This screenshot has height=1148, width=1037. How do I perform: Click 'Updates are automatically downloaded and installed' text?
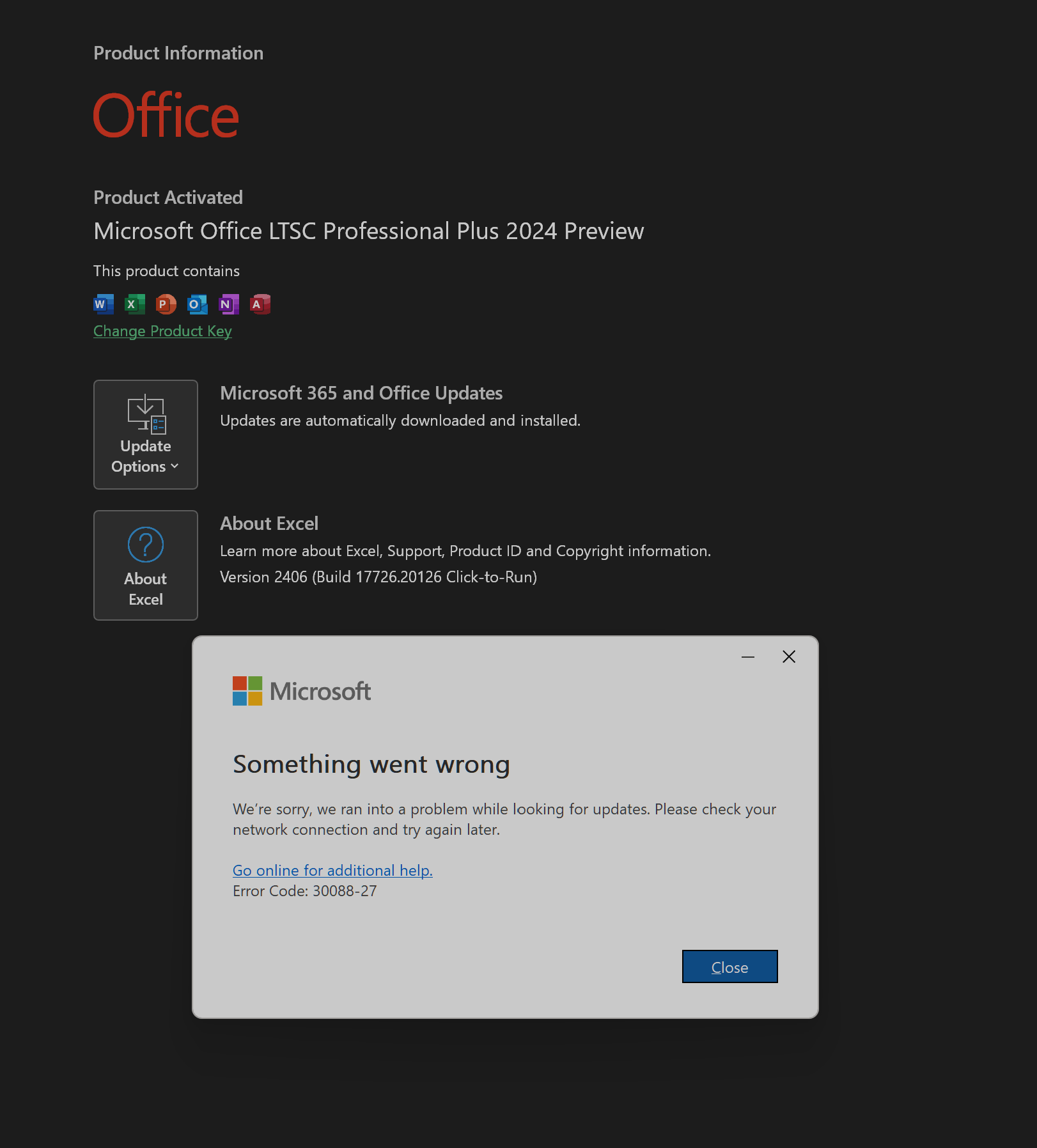[x=400, y=421]
